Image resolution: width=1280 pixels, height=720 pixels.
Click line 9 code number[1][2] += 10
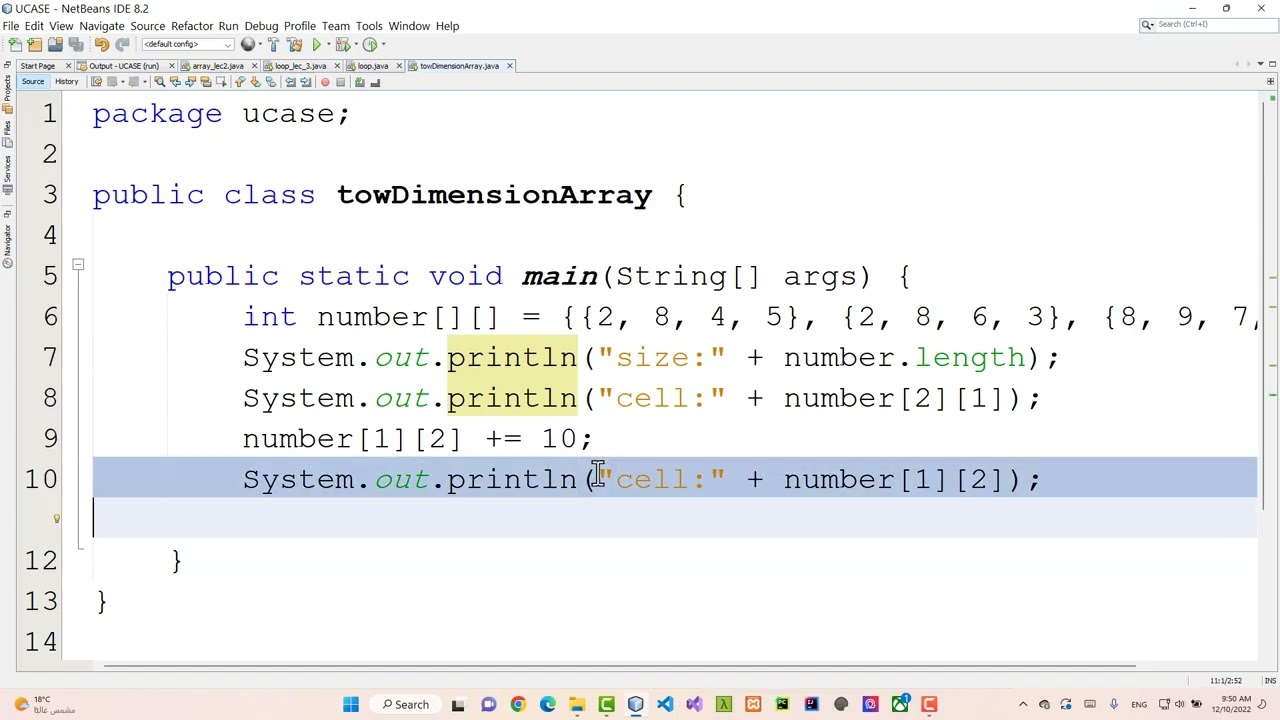tap(417, 439)
